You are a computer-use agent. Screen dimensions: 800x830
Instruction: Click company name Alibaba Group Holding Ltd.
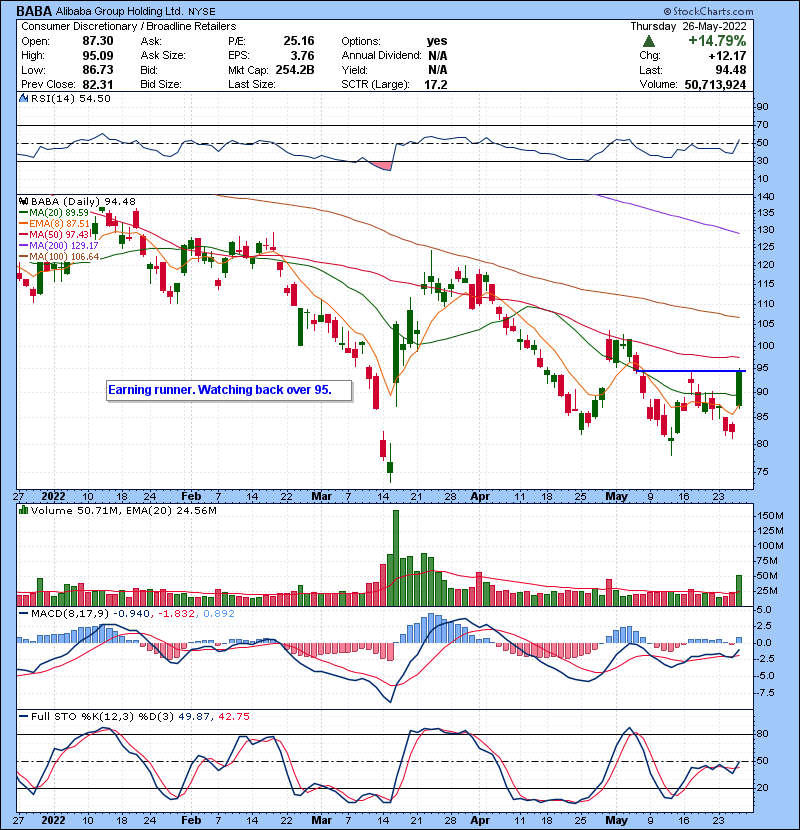click(120, 11)
